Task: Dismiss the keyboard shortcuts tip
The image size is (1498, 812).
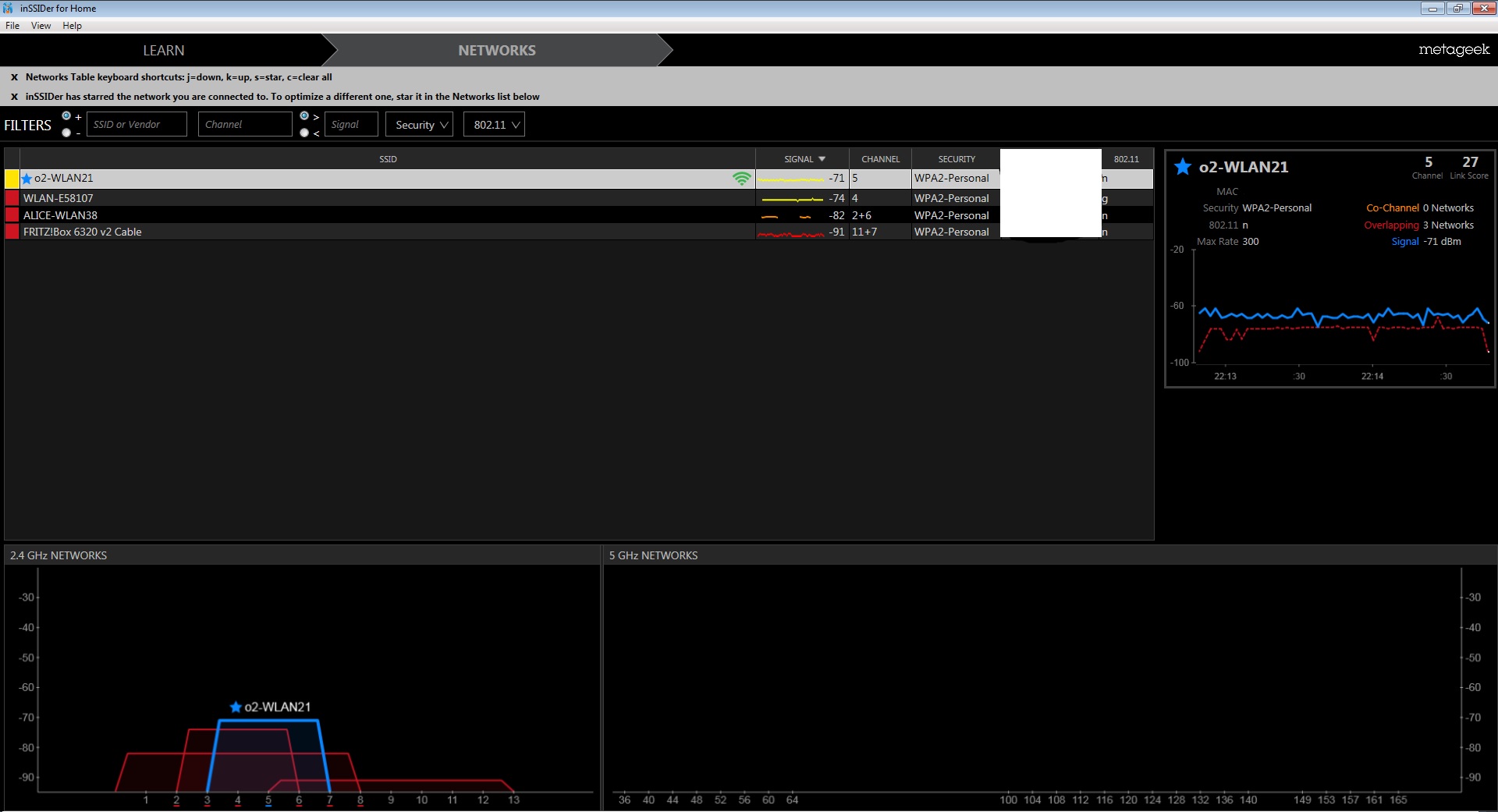Action: point(14,77)
